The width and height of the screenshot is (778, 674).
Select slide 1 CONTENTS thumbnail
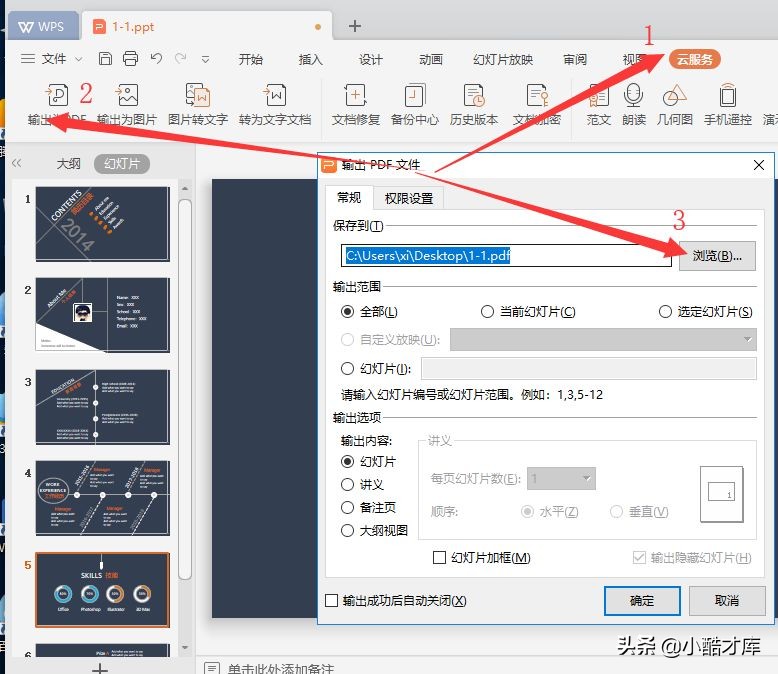point(103,224)
